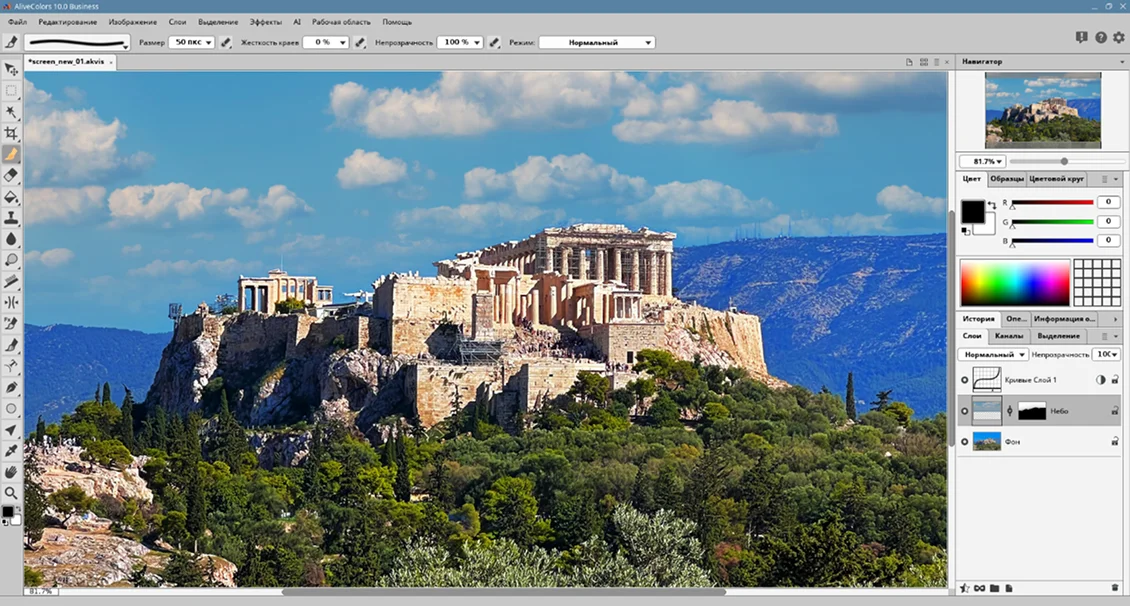Image resolution: width=1130 pixels, height=606 pixels.
Task: Expand the Режим blending mode dropdown
Action: (596, 43)
